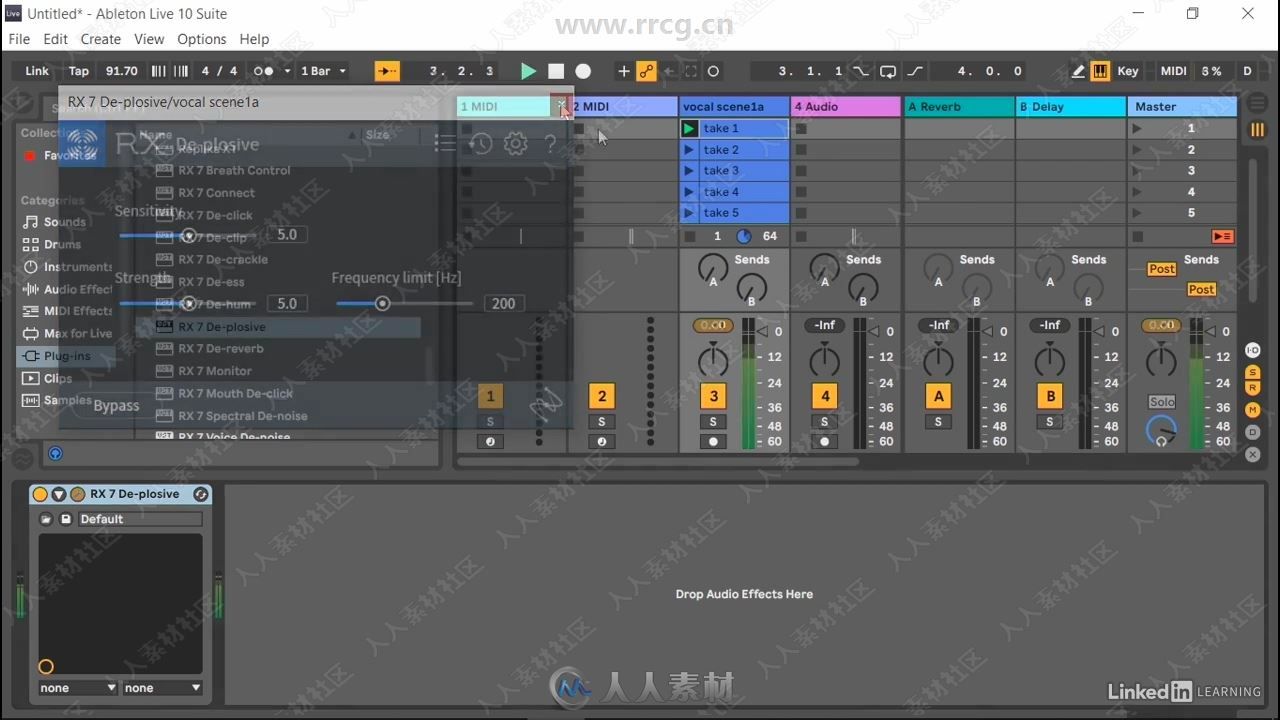Toggle the Returns section R selector
1280x720 pixels.
pyautogui.click(x=1252, y=388)
